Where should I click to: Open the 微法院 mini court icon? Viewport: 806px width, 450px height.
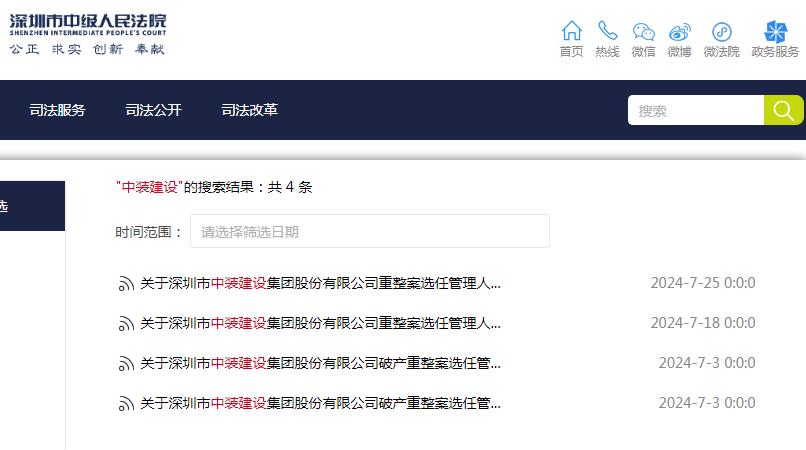[722, 32]
